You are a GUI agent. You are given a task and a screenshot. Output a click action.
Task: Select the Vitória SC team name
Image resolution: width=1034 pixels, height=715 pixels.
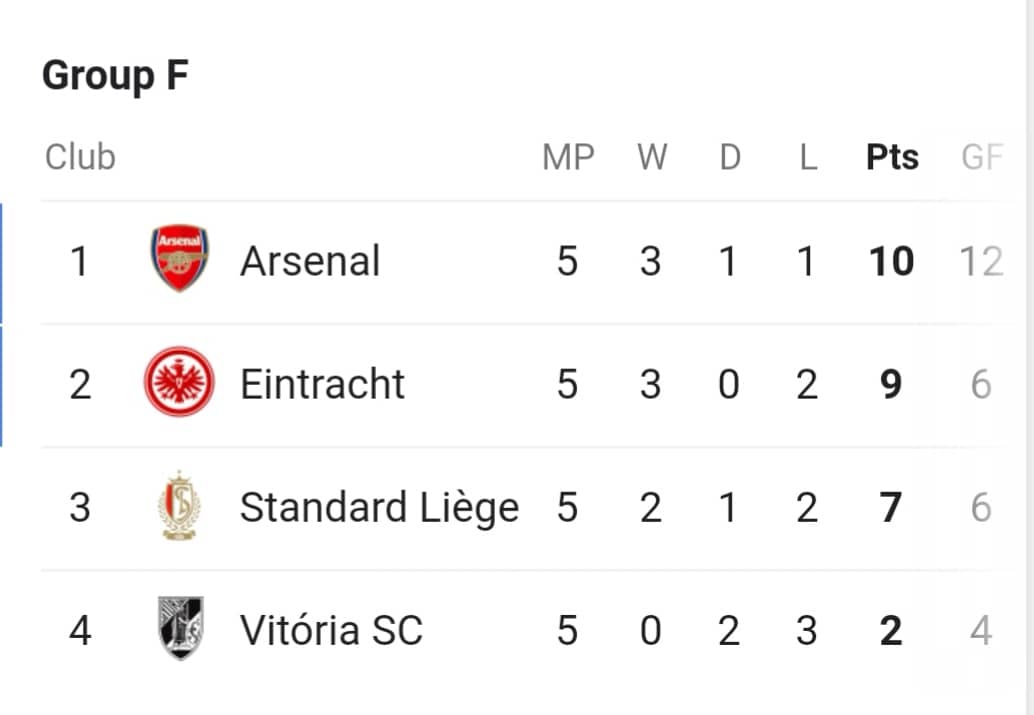coord(331,630)
